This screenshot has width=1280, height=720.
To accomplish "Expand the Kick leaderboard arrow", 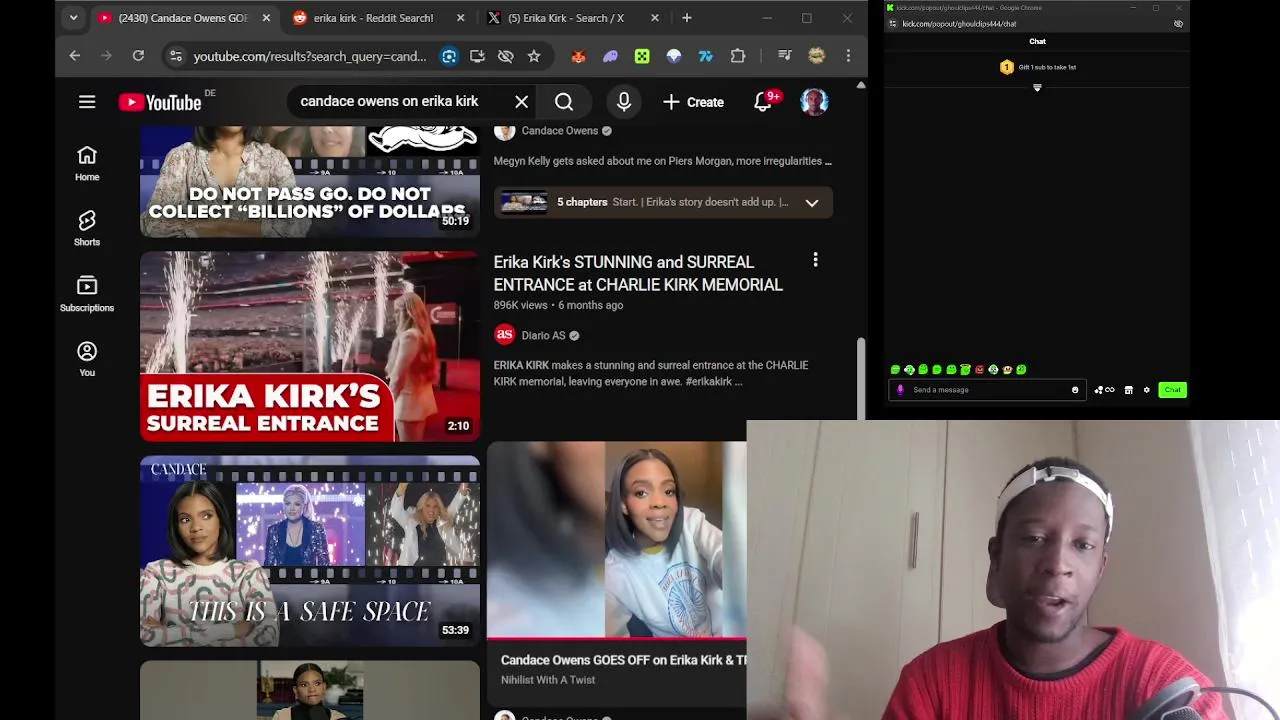I will click(x=1037, y=88).
